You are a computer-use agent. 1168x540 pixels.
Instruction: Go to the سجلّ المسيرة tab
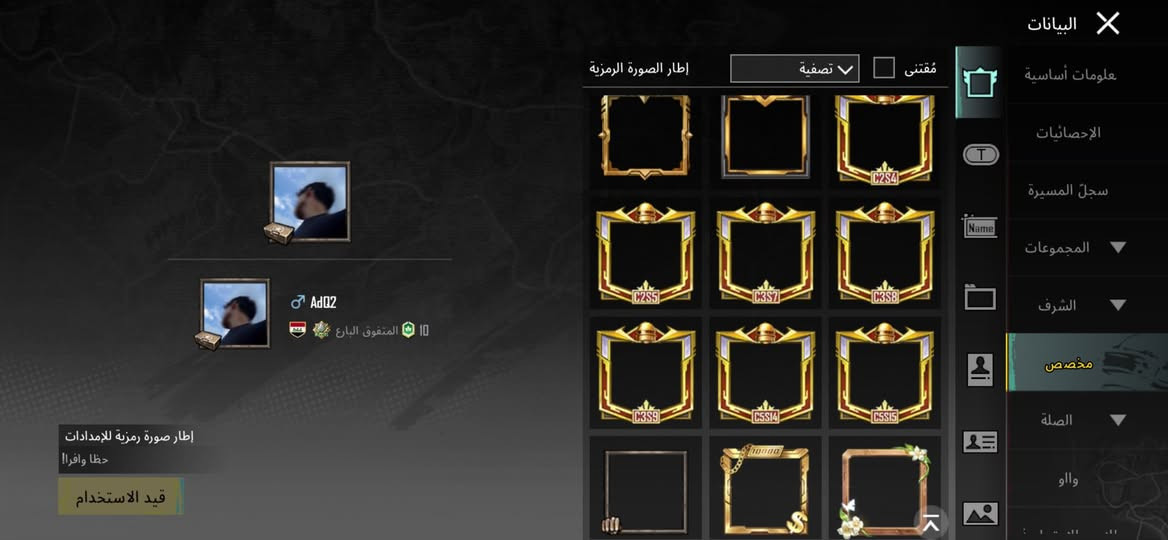(1068, 190)
